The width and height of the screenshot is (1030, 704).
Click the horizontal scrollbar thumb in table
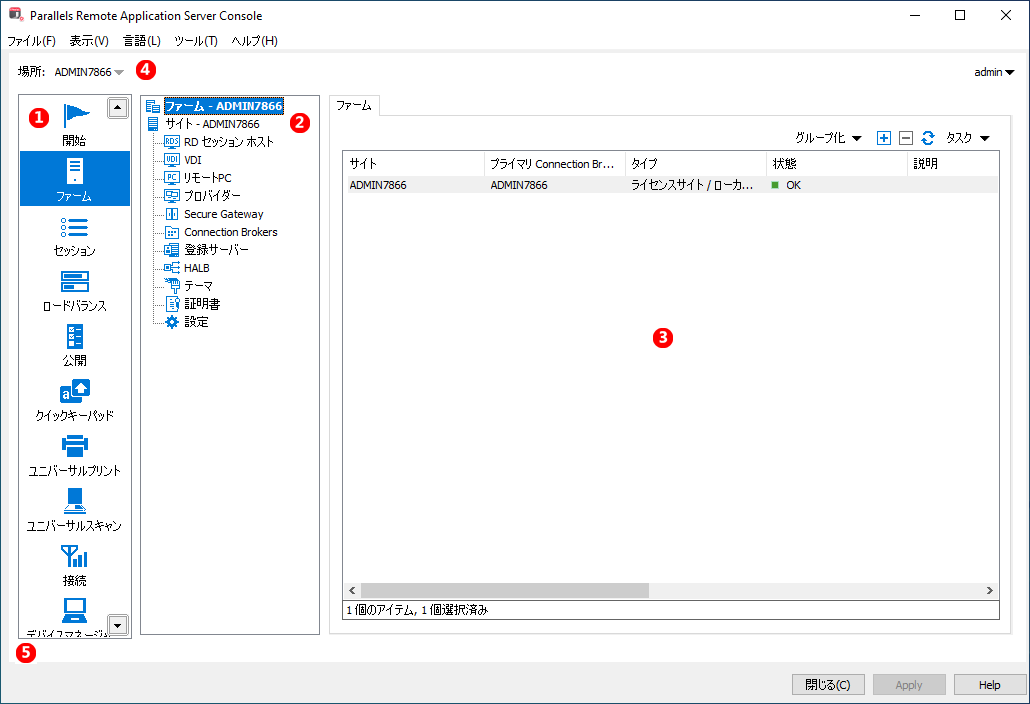click(504, 591)
